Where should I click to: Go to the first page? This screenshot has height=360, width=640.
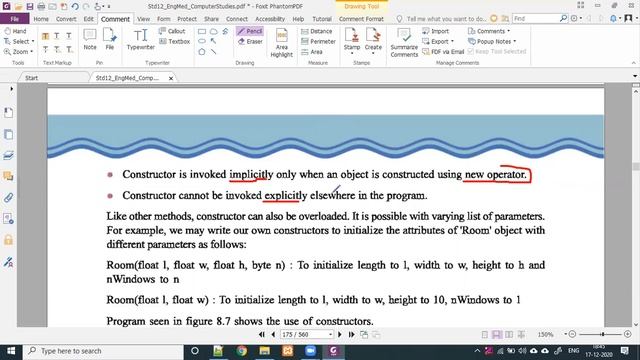click(x=262, y=334)
